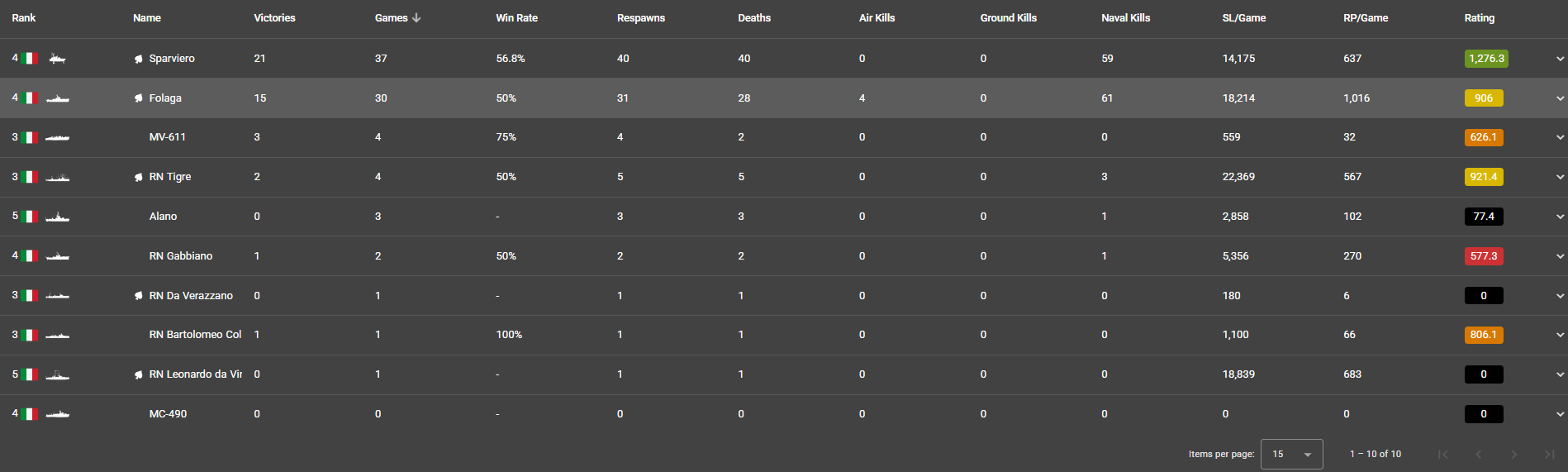Click the premium icon beside RN Leonardo da Vinci

(139, 374)
